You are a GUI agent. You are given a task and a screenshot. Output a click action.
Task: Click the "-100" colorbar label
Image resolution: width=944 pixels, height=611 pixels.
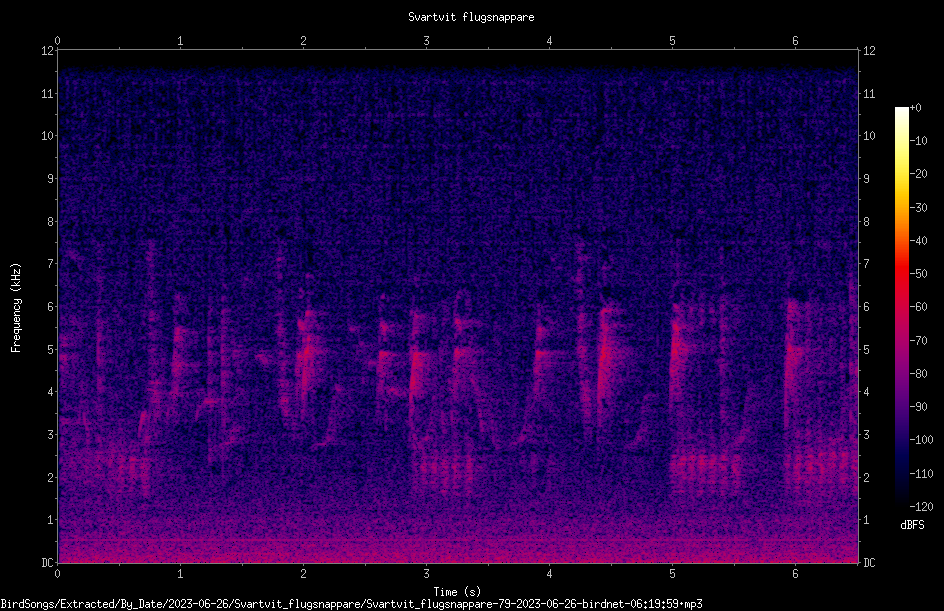(x=921, y=440)
